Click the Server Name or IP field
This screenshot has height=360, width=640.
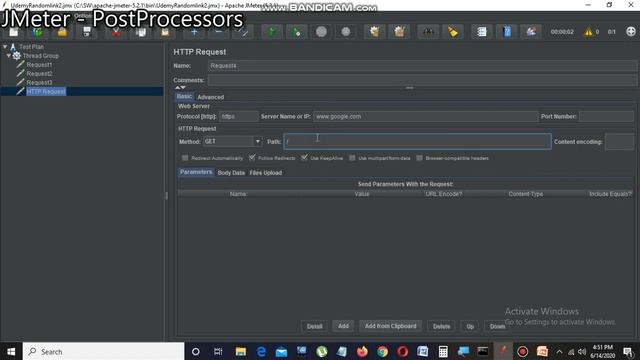coord(426,116)
